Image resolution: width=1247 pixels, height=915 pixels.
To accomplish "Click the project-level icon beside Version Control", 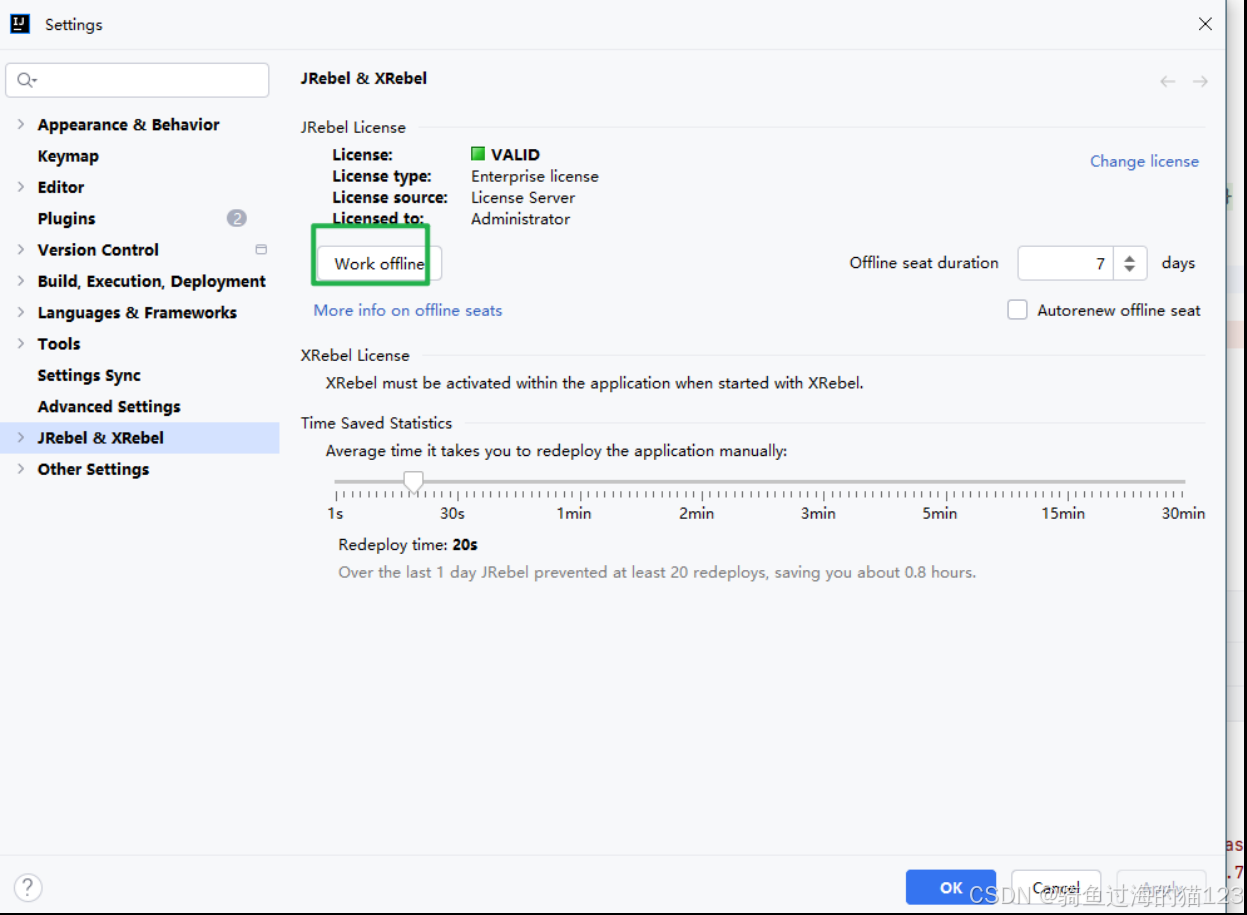I will click(x=261, y=249).
